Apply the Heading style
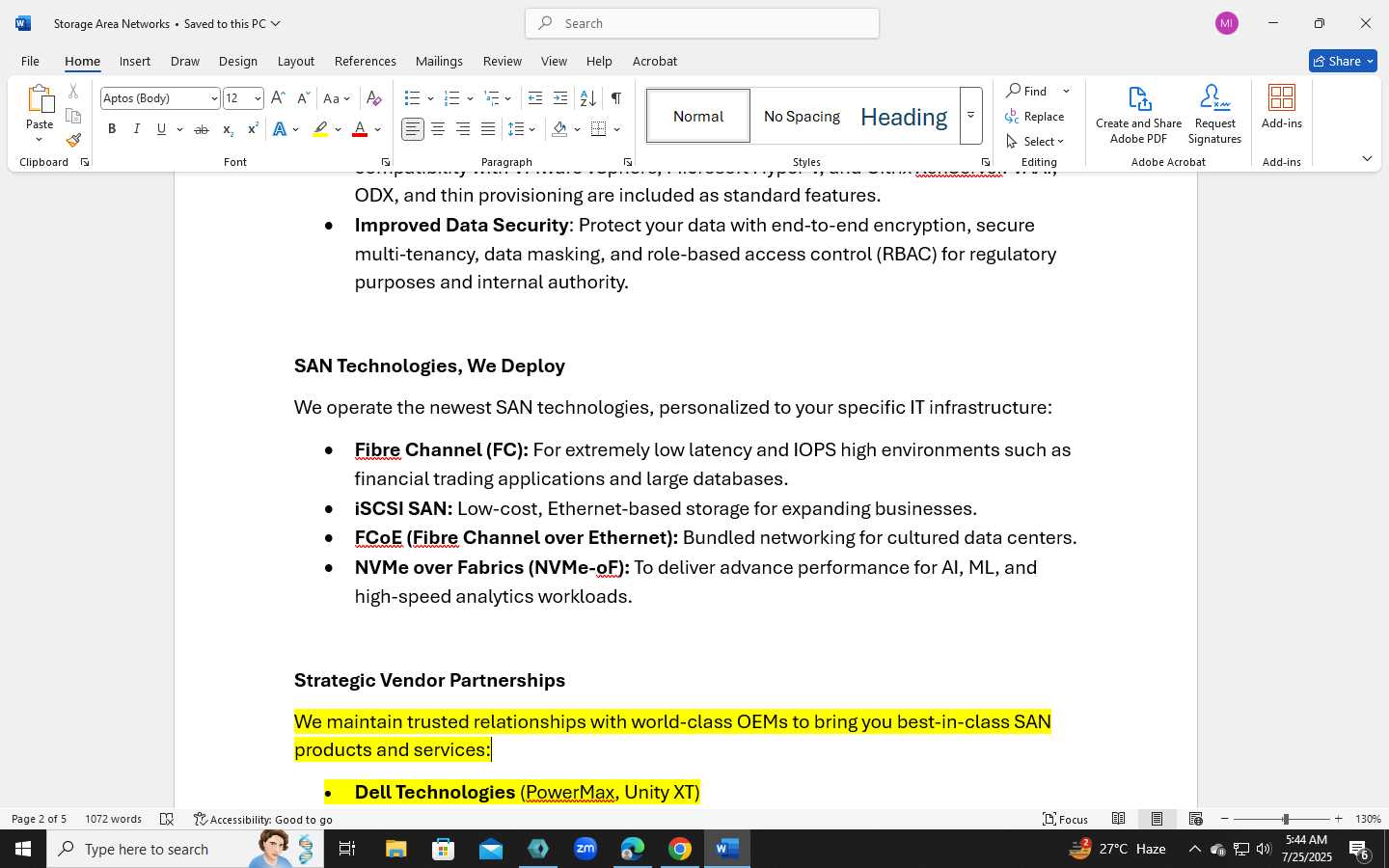Screen dimensions: 1389x868 [904, 116]
